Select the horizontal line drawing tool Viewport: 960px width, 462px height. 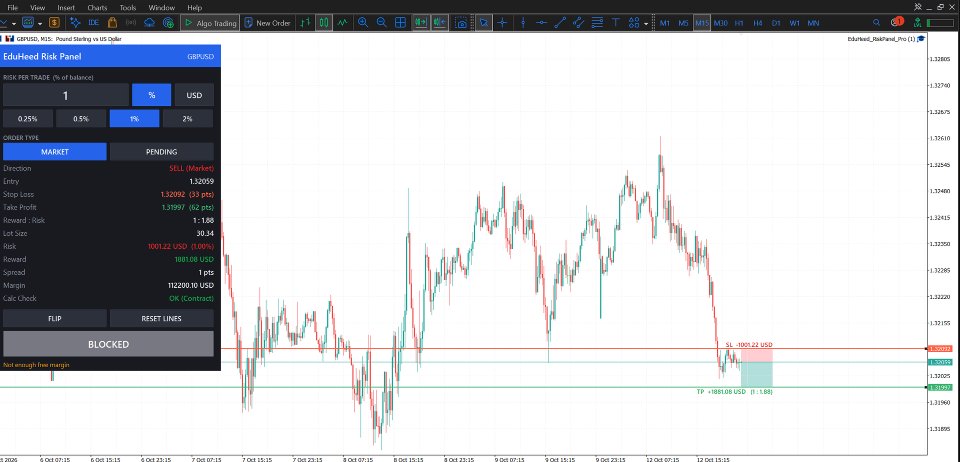pos(541,23)
